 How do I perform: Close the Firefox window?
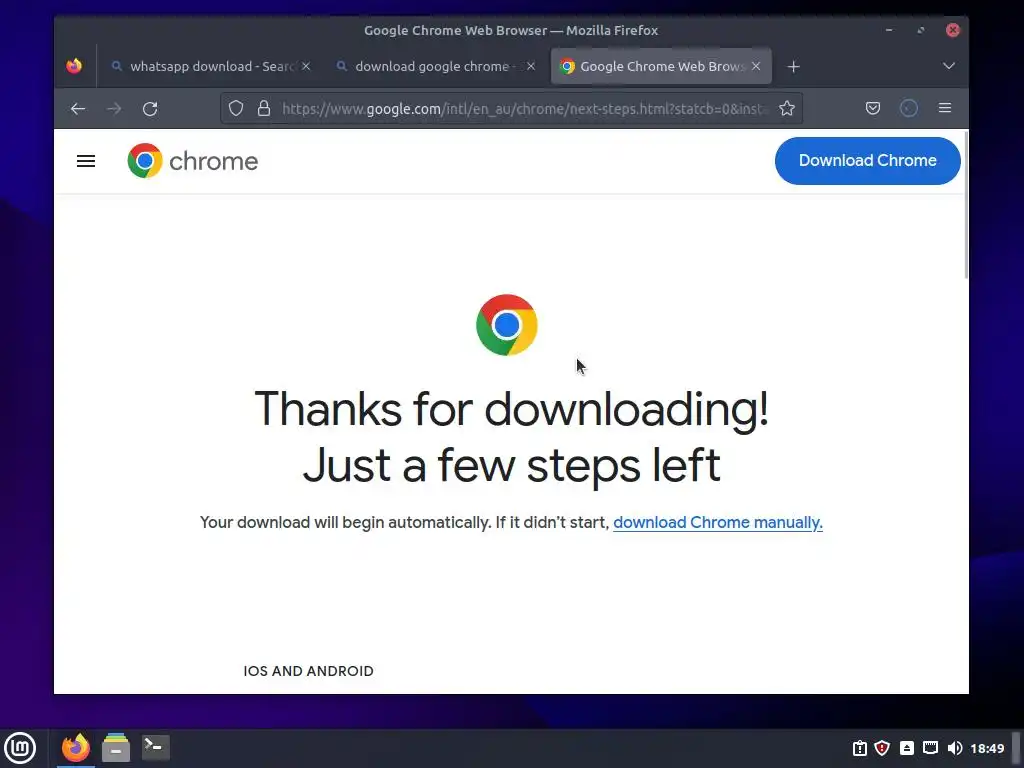click(953, 30)
